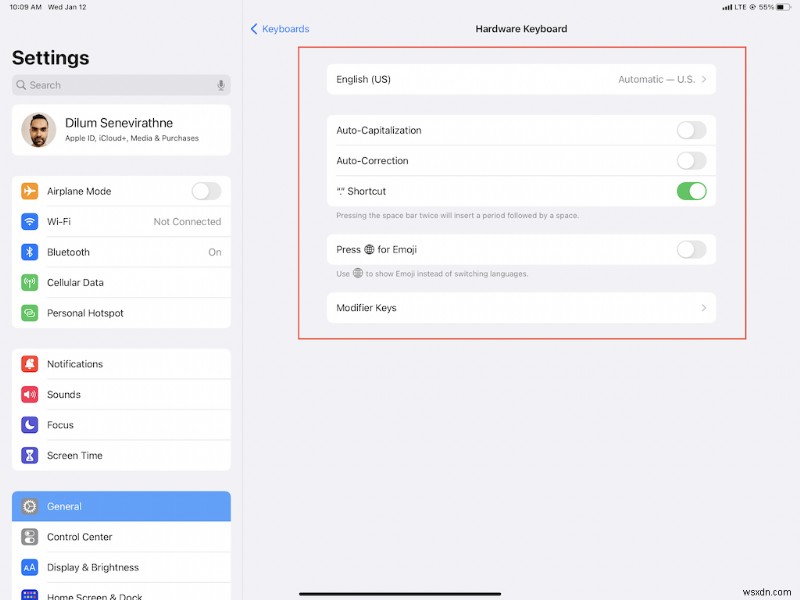The width and height of the screenshot is (800, 600).
Task: Open Screen Time via the hourglass icon
Action: point(28,455)
